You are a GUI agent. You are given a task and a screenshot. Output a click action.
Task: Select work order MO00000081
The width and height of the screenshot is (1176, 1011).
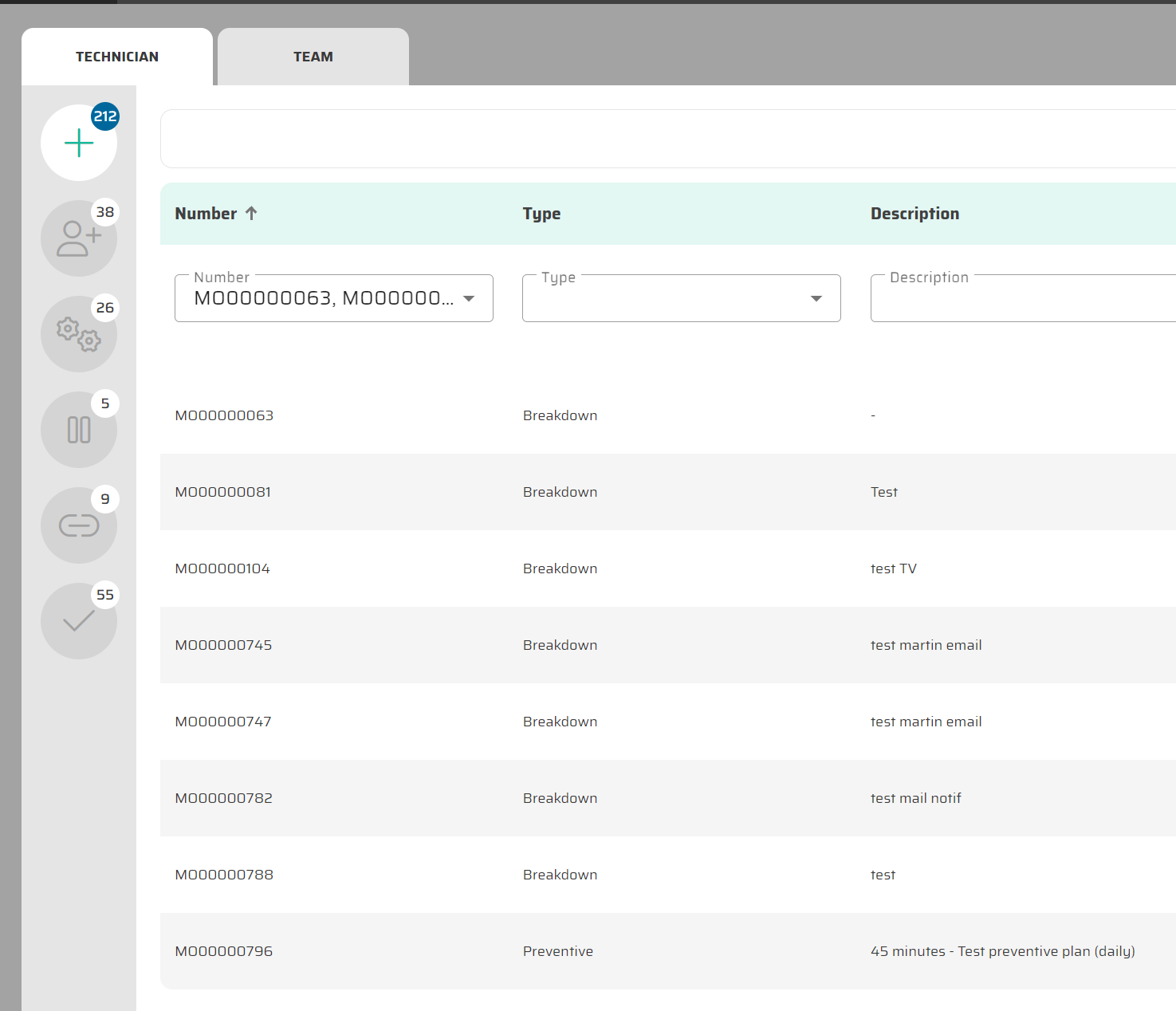(223, 492)
